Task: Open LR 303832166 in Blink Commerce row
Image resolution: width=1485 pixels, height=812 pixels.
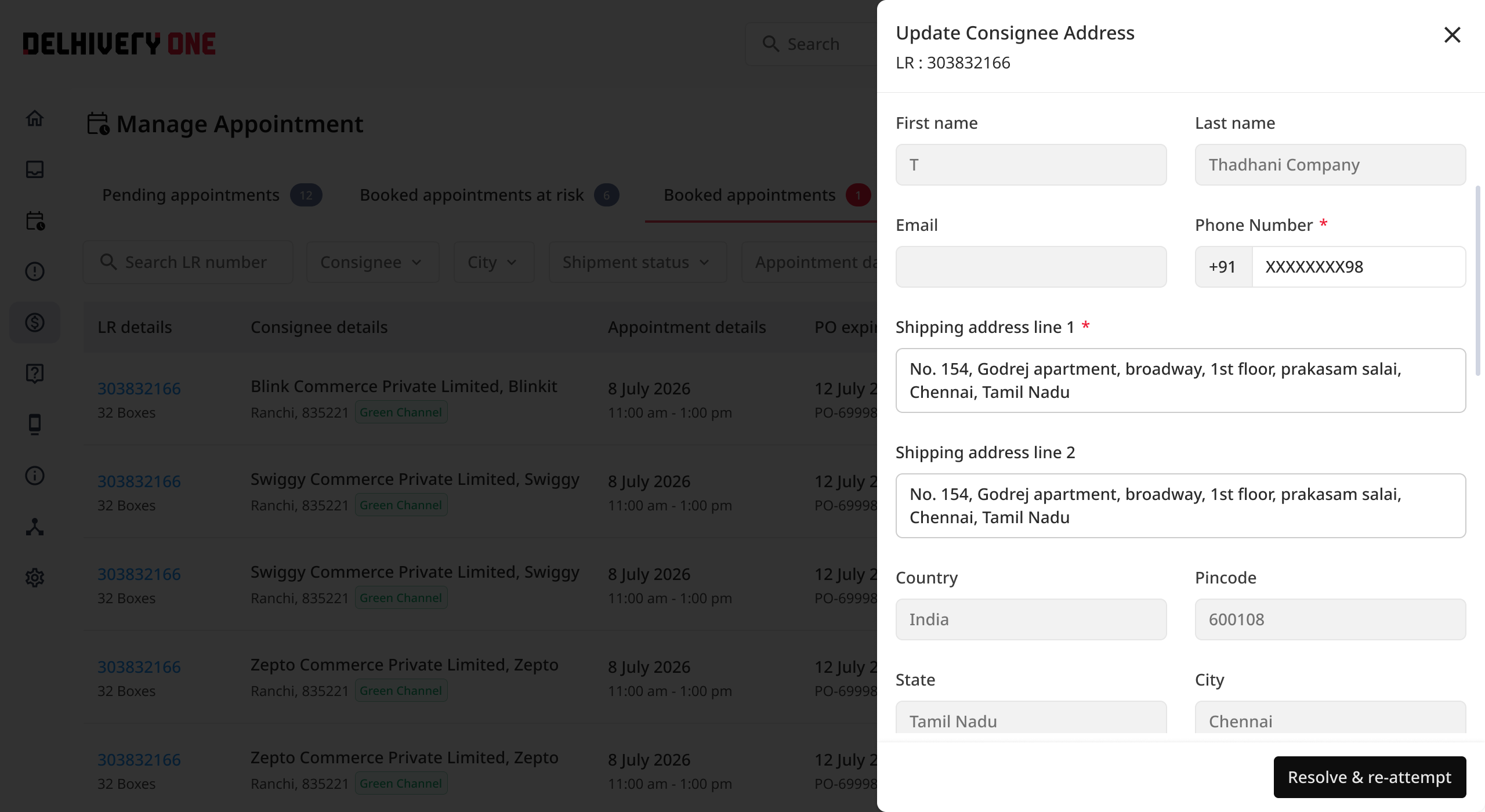Action: pos(139,389)
